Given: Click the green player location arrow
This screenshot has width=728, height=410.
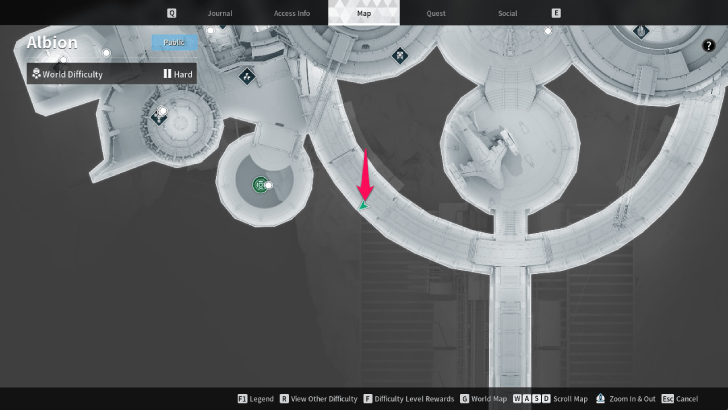Looking at the screenshot, I should pyautogui.click(x=363, y=205).
